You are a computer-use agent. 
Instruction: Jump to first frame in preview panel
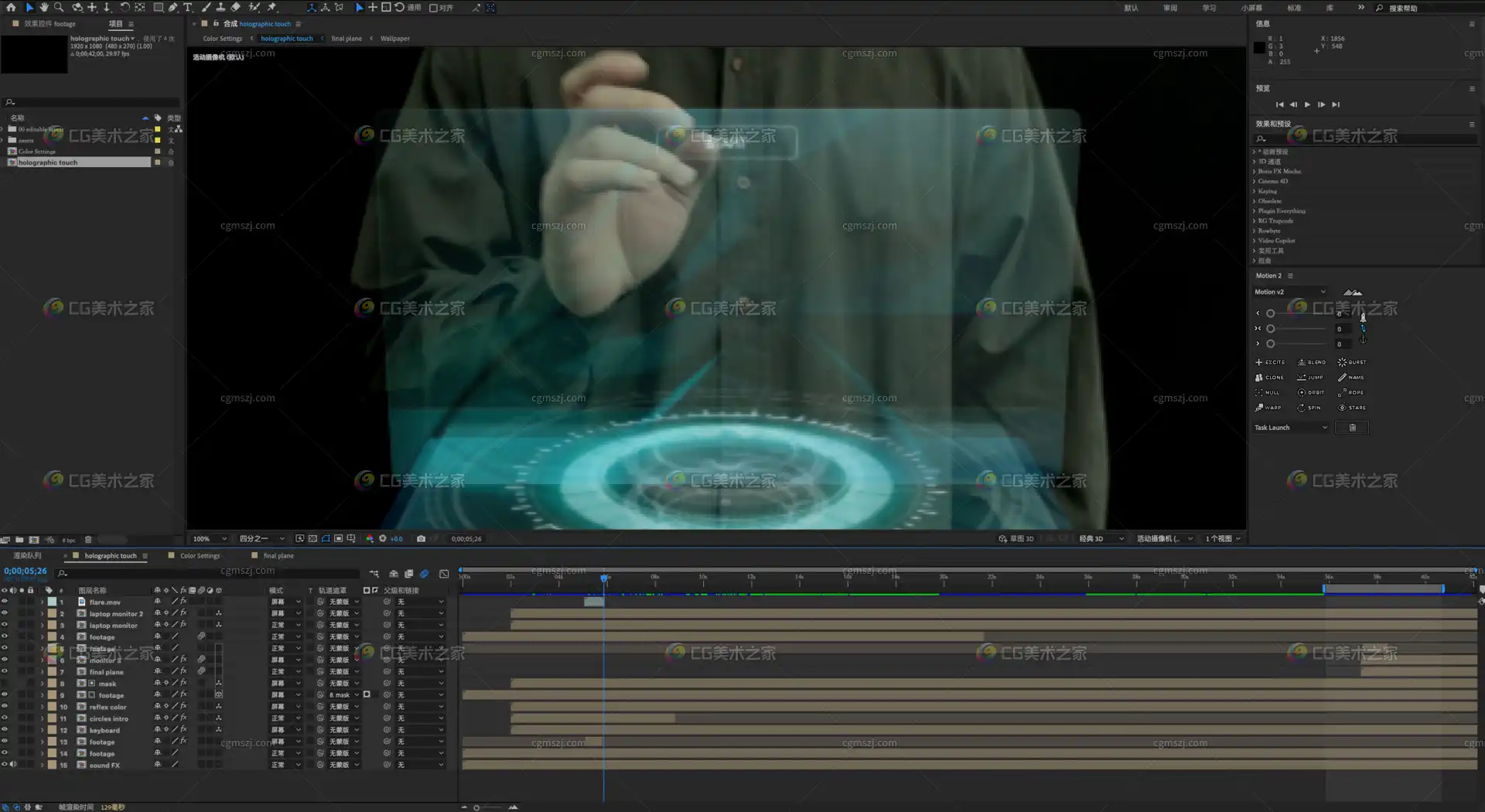coord(1279,104)
